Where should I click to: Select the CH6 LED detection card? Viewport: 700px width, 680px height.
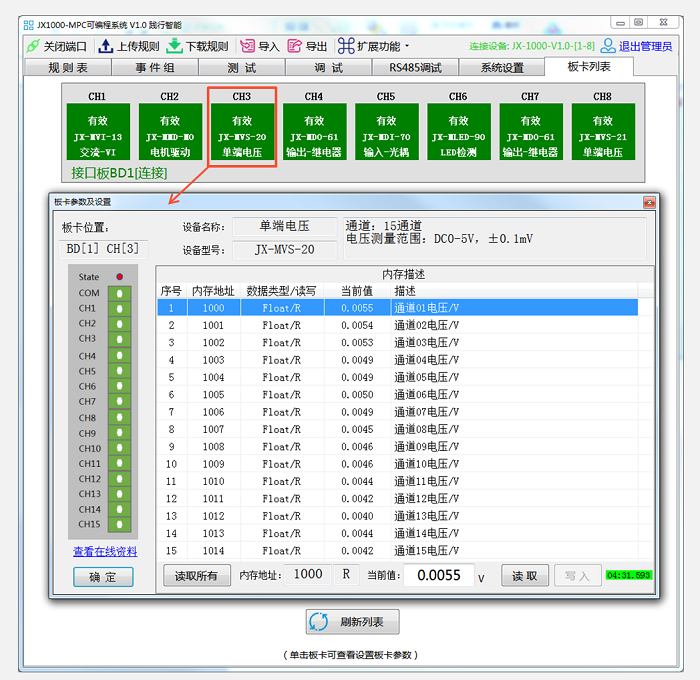[x=459, y=131]
